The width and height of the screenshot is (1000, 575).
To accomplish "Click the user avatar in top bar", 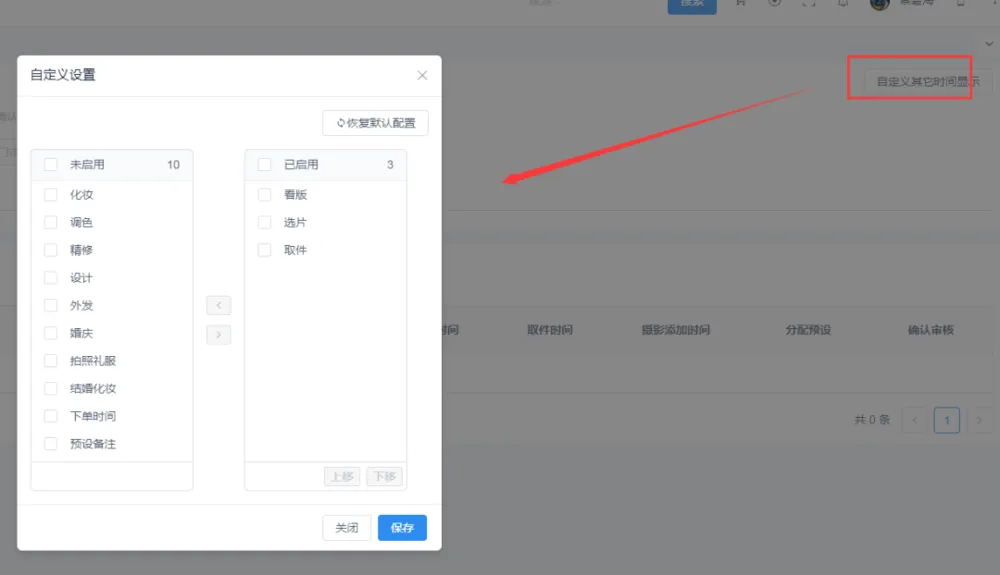I will tap(880, 3).
